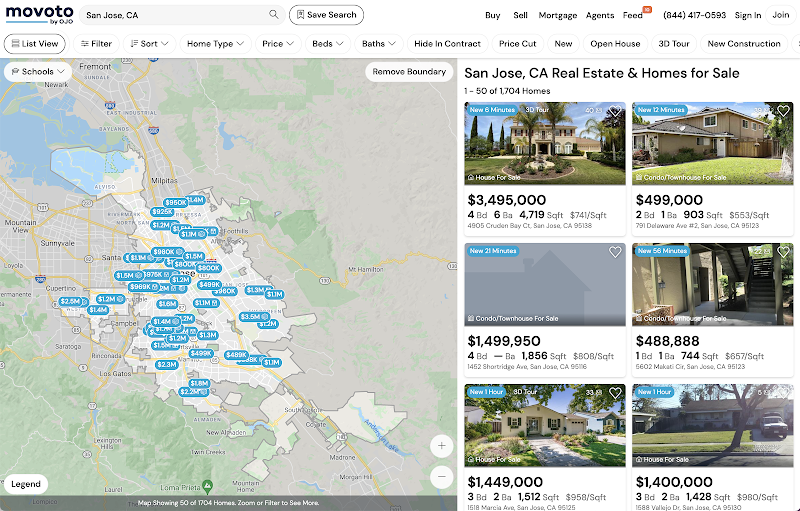Click the 3D Tour badge on $3,495,000 listing
800x511 pixels.
pos(537,110)
